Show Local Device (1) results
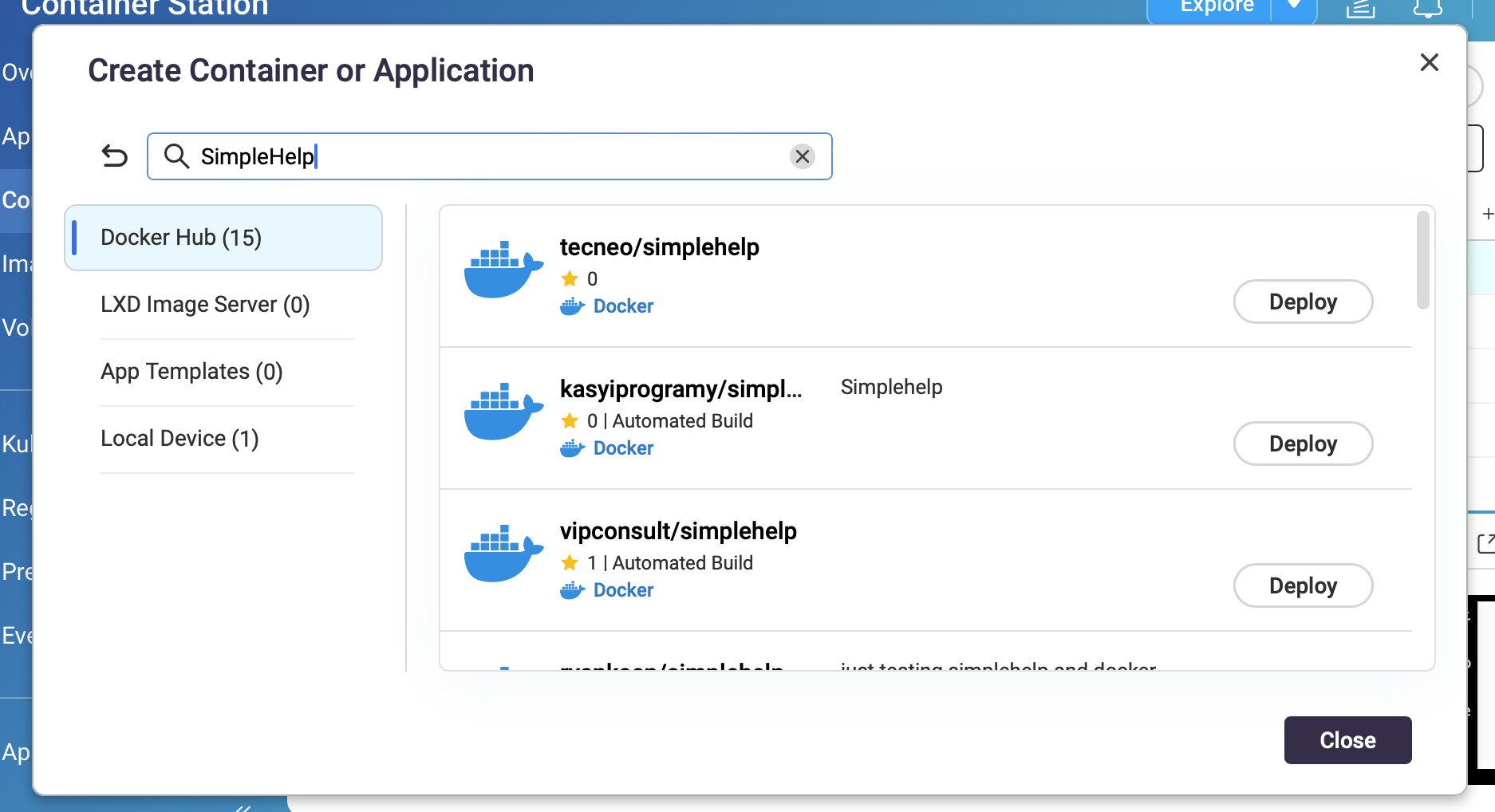The height and width of the screenshot is (812, 1495). (x=179, y=439)
